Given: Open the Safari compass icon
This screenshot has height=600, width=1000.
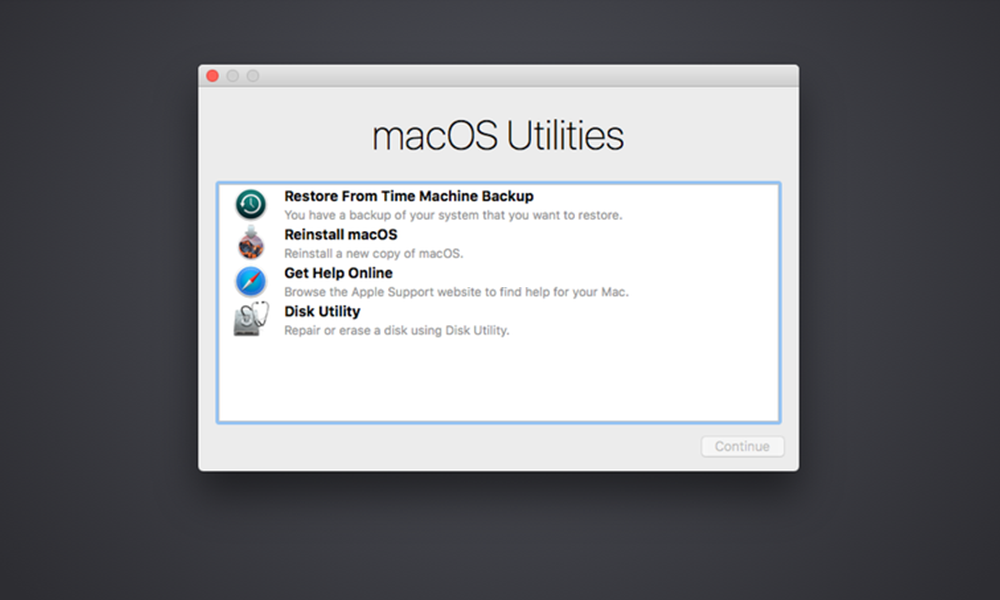Looking at the screenshot, I should (251, 282).
